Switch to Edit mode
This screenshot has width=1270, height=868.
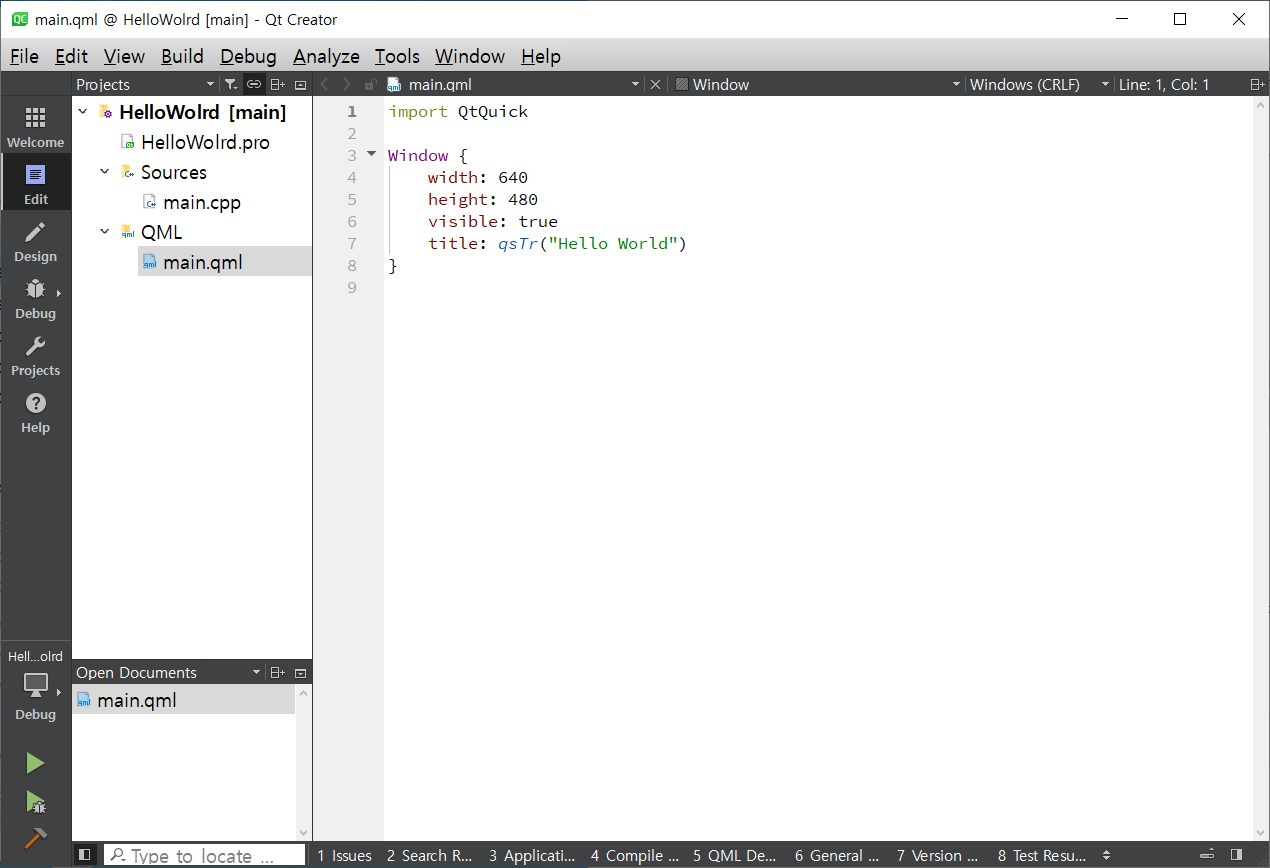click(36, 184)
